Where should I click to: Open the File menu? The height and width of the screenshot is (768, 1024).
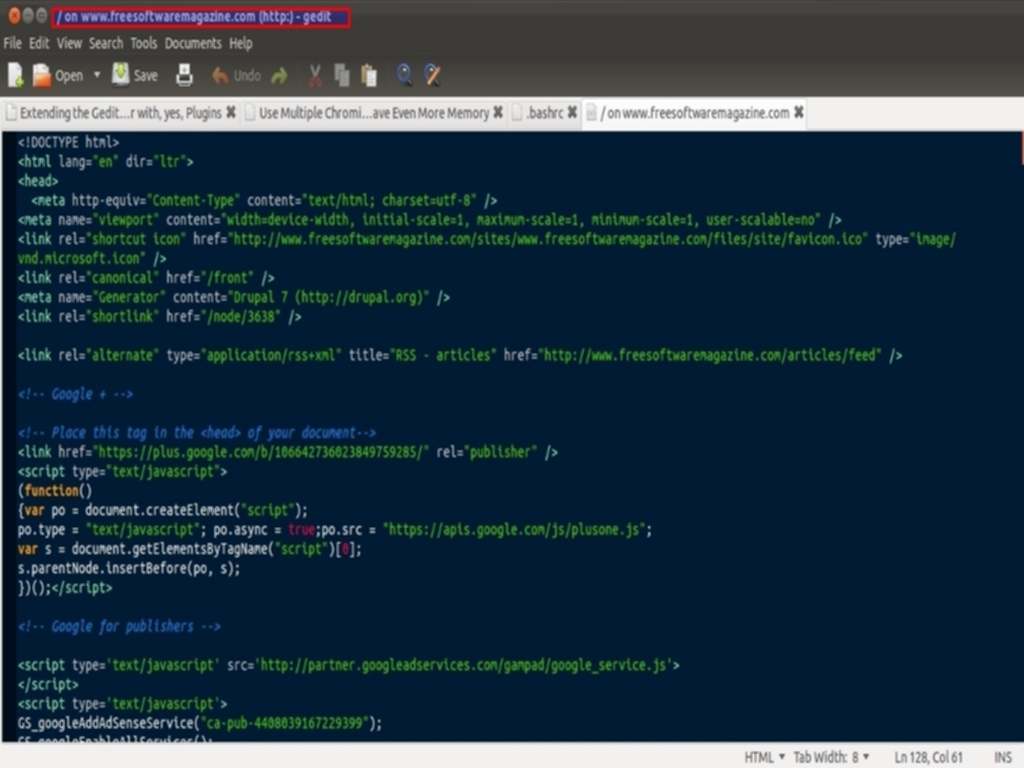12,43
